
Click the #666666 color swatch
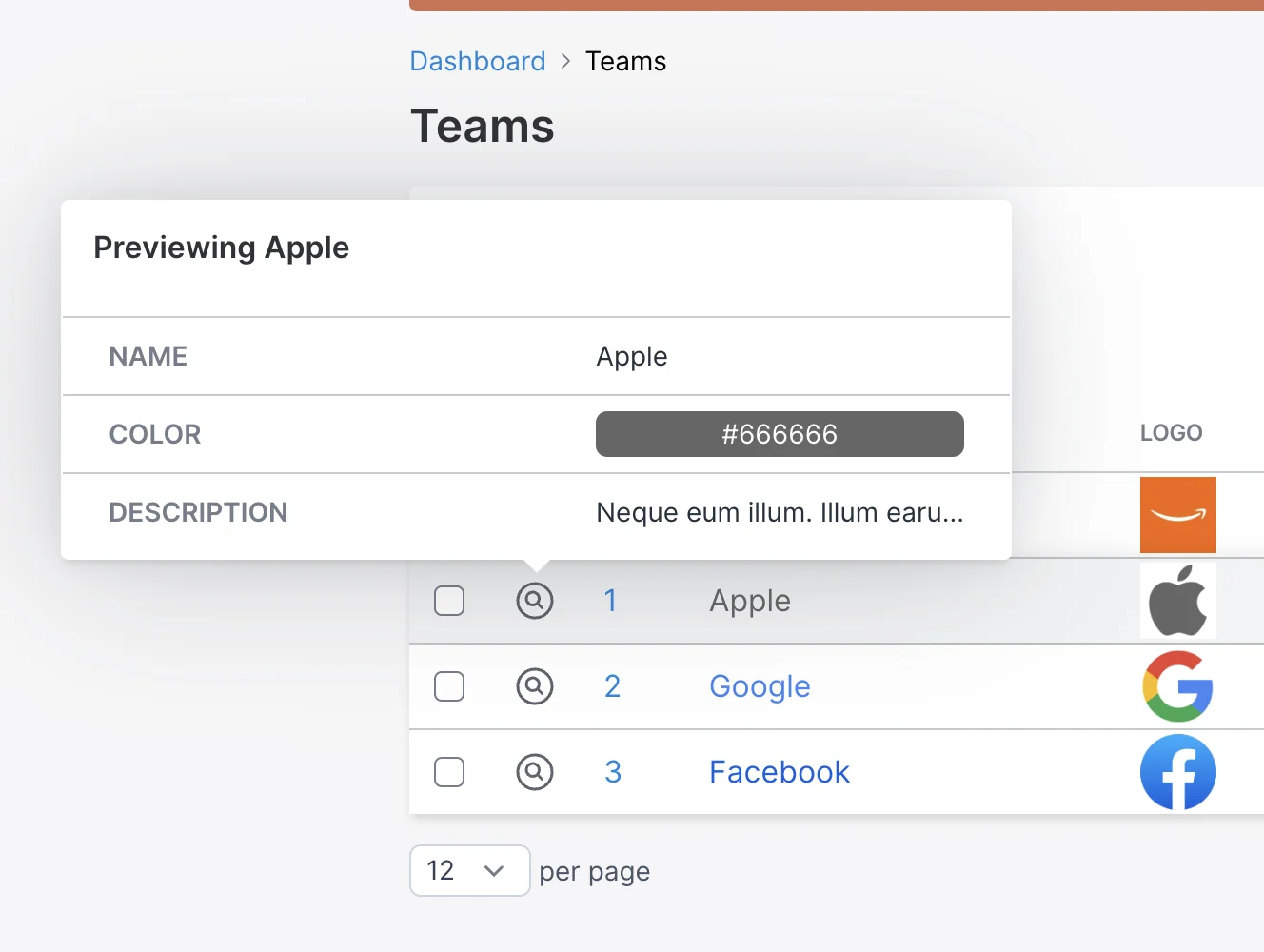coord(780,434)
